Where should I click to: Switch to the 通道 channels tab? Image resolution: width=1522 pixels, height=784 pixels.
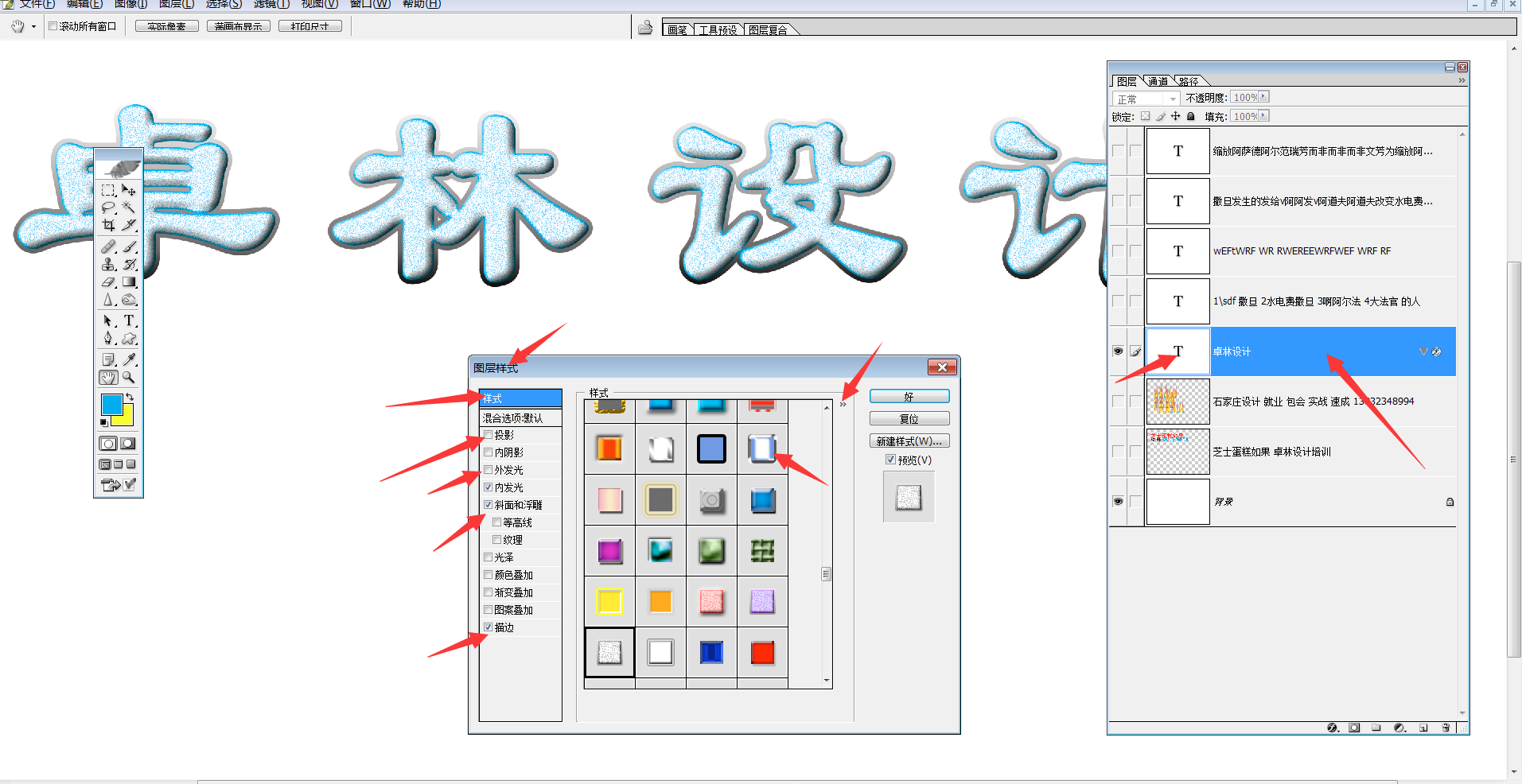tap(1158, 81)
